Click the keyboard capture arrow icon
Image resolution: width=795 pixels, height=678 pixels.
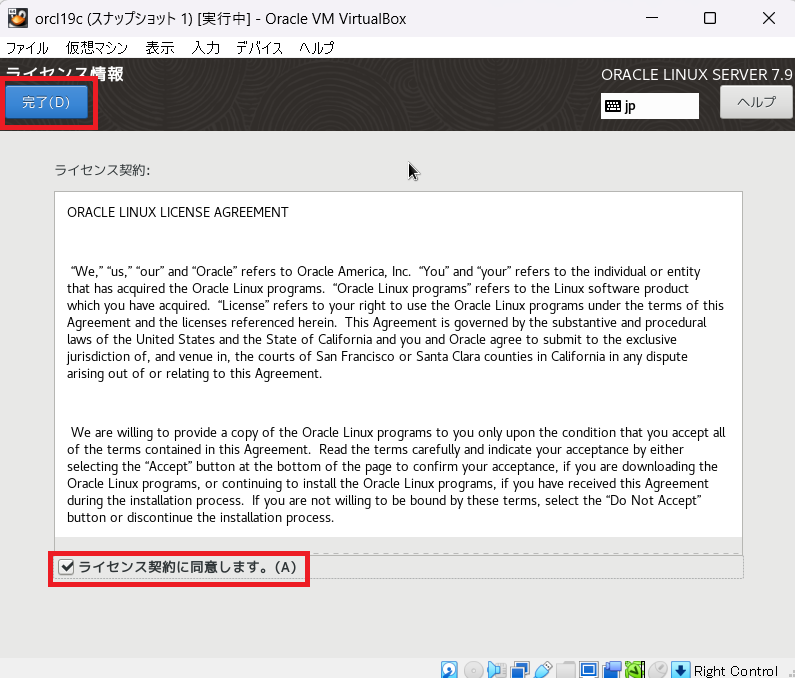[x=680, y=669]
